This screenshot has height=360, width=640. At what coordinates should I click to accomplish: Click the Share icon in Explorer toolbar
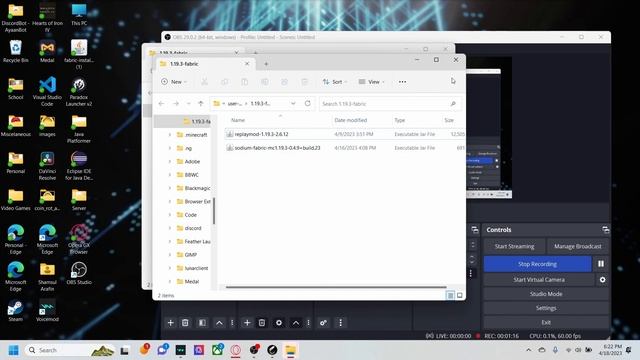[284, 82]
